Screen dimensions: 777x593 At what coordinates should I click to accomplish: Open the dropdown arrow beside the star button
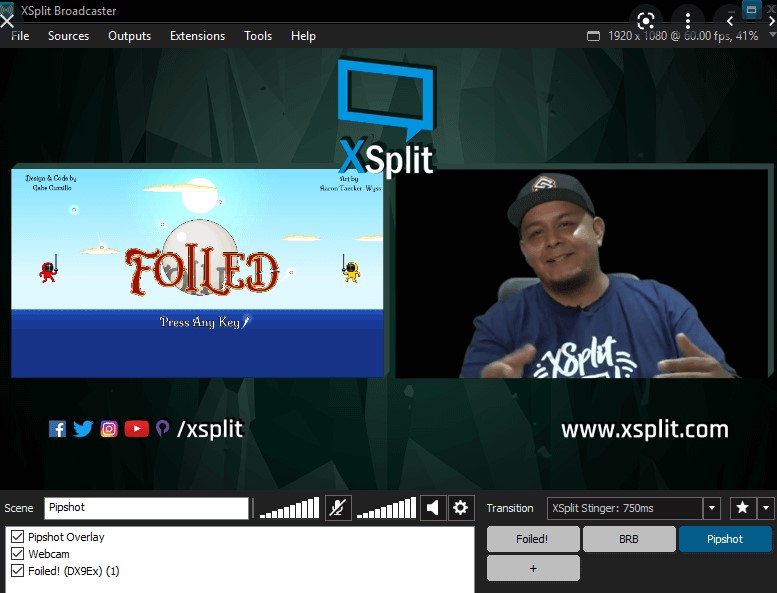(x=766, y=508)
